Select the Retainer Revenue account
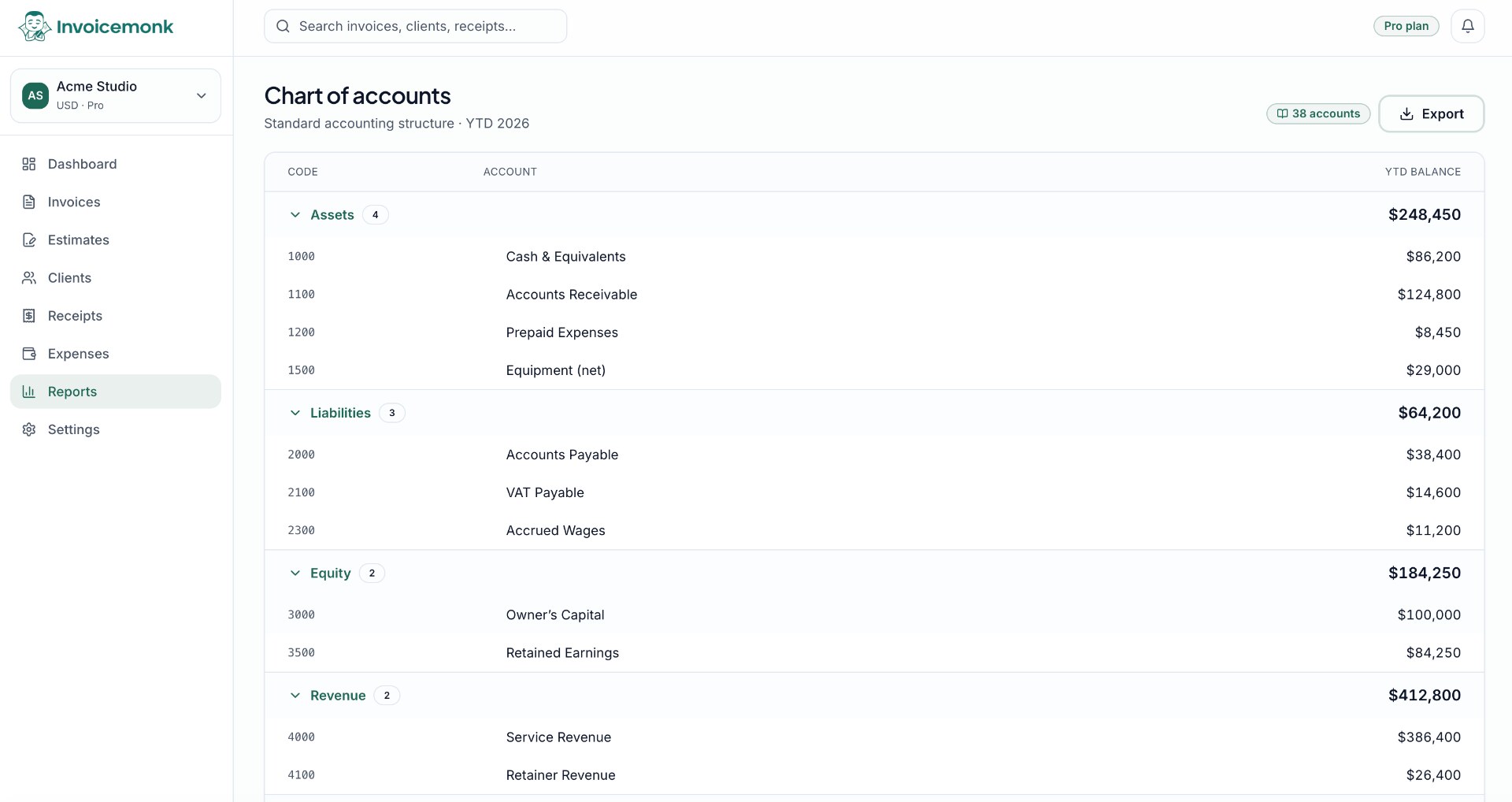This screenshot has width=1512, height=802. tap(874, 774)
